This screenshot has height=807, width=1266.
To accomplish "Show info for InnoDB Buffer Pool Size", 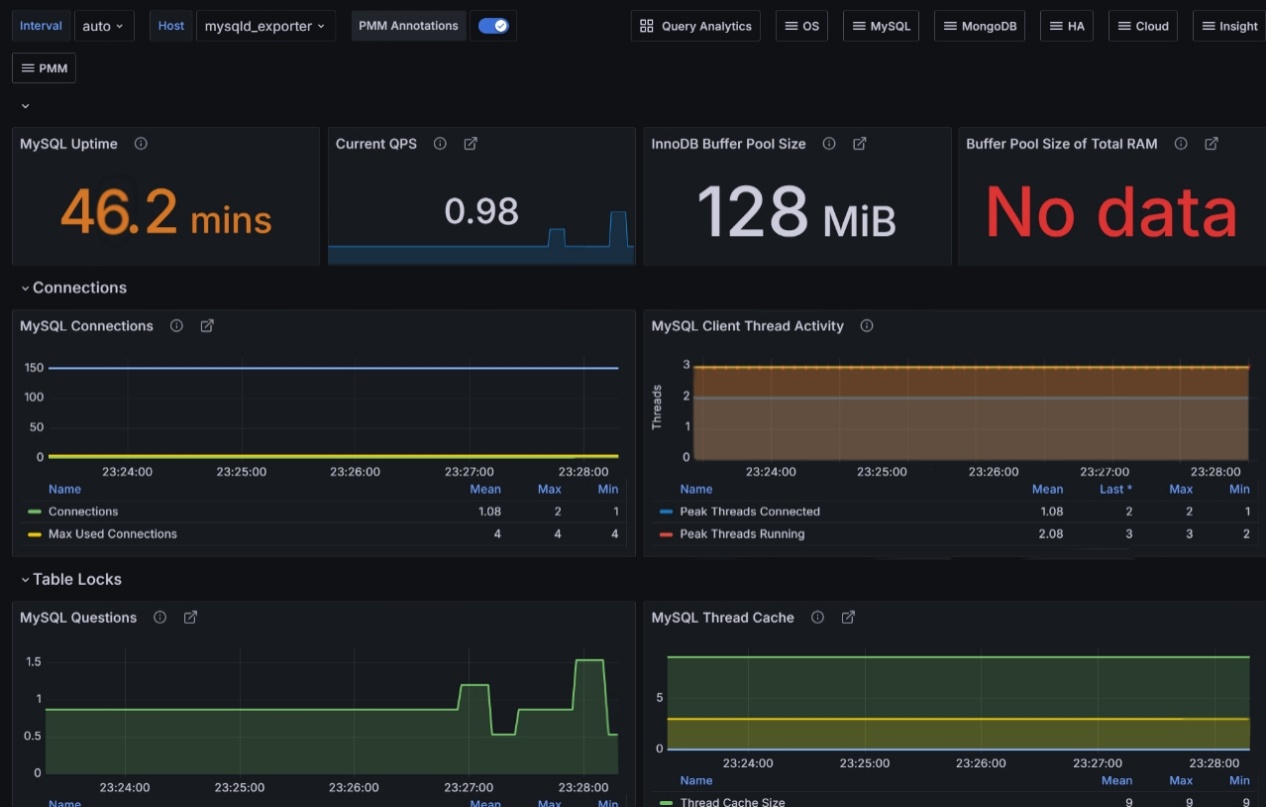I will (x=829, y=144).
